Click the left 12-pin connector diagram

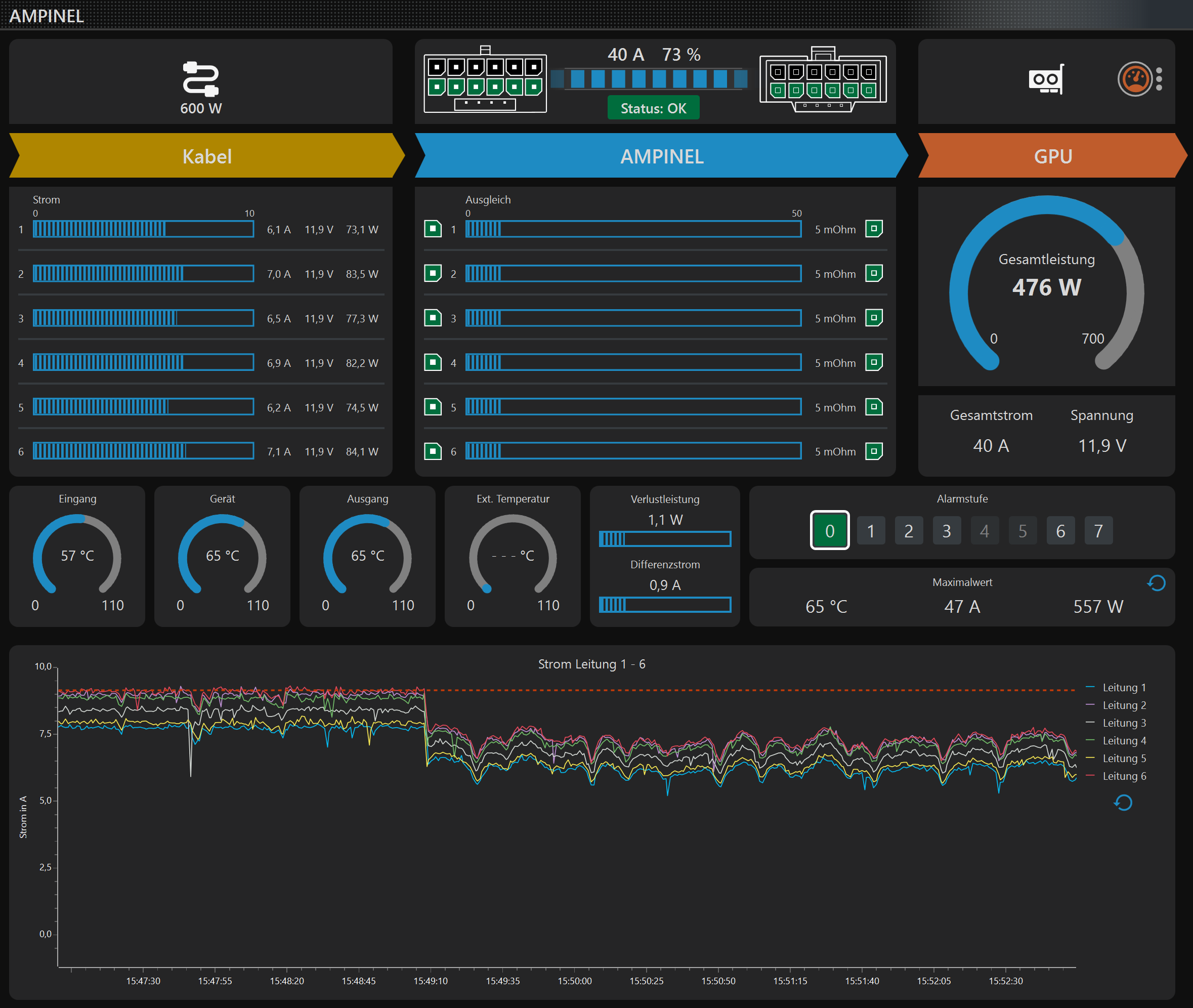click(485, 79)
